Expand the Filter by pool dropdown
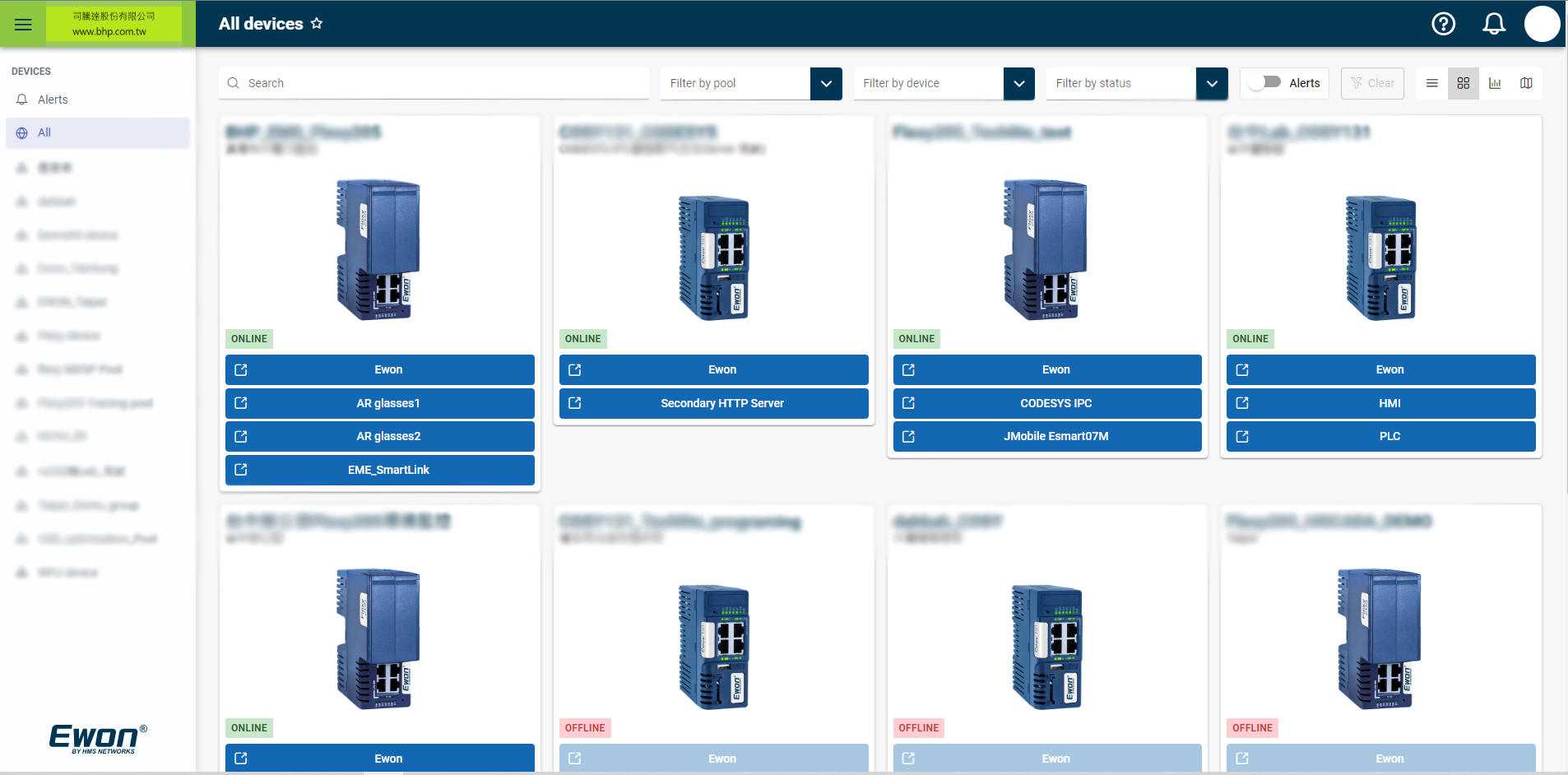 (826, 83)
